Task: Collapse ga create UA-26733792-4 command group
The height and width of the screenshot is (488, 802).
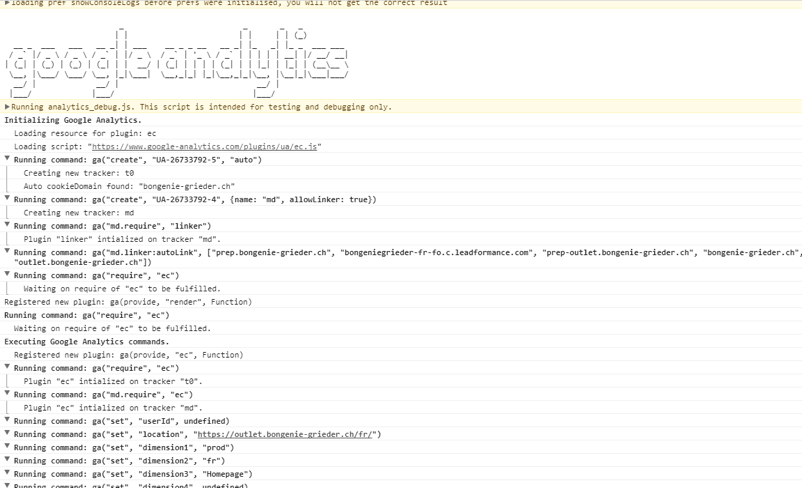Action: pyautogui.click(x=7, y=198)
